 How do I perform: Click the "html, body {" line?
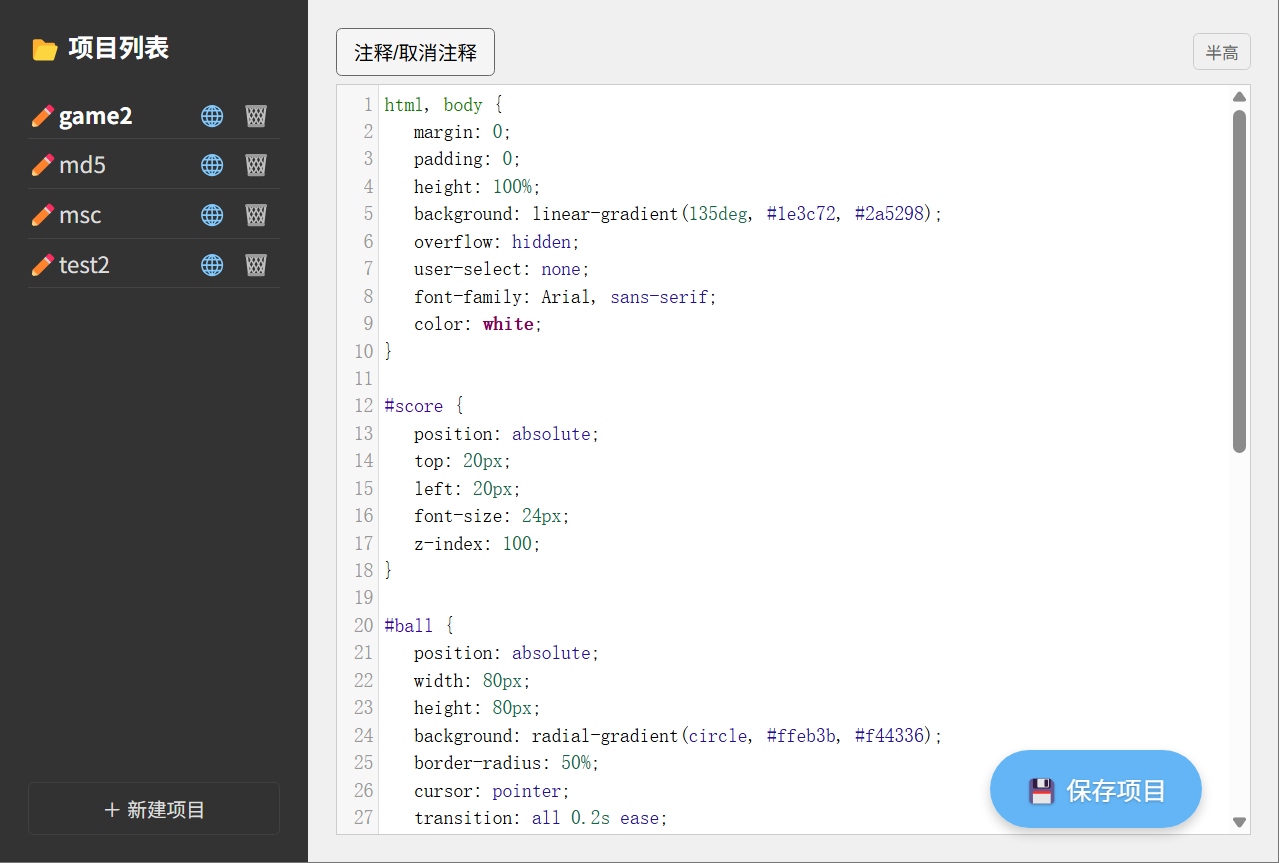pos(443,105)
